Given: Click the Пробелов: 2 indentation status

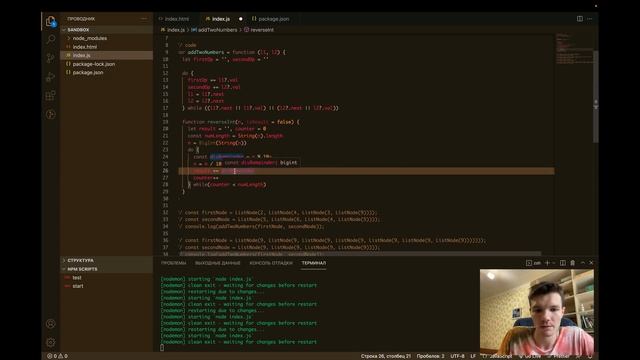Looking at the screenshot, I should pyautogui.click(x=431, y=356).
